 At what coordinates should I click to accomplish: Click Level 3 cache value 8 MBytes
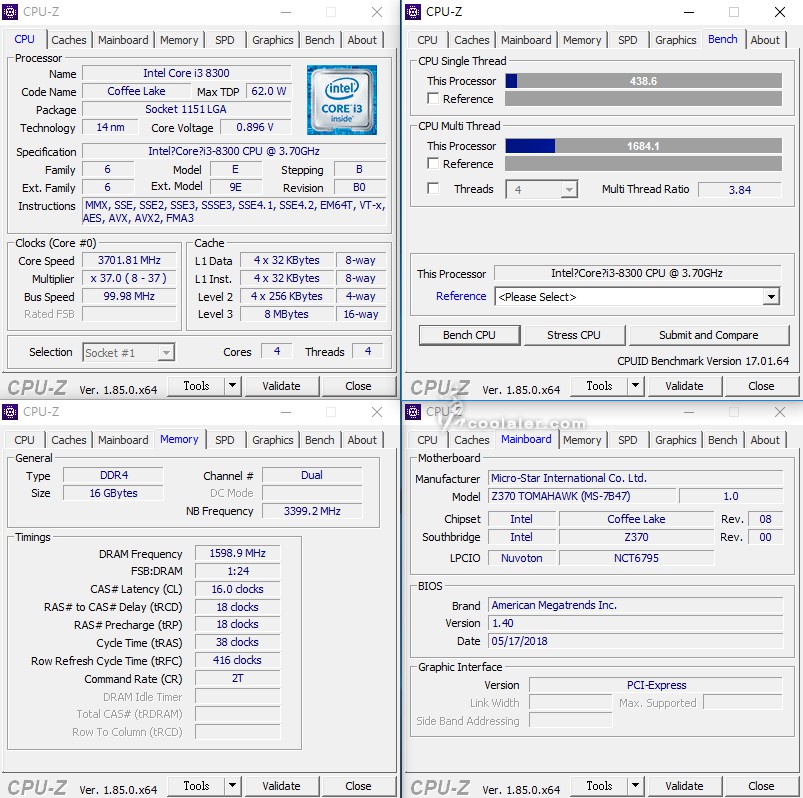(286, 314)
